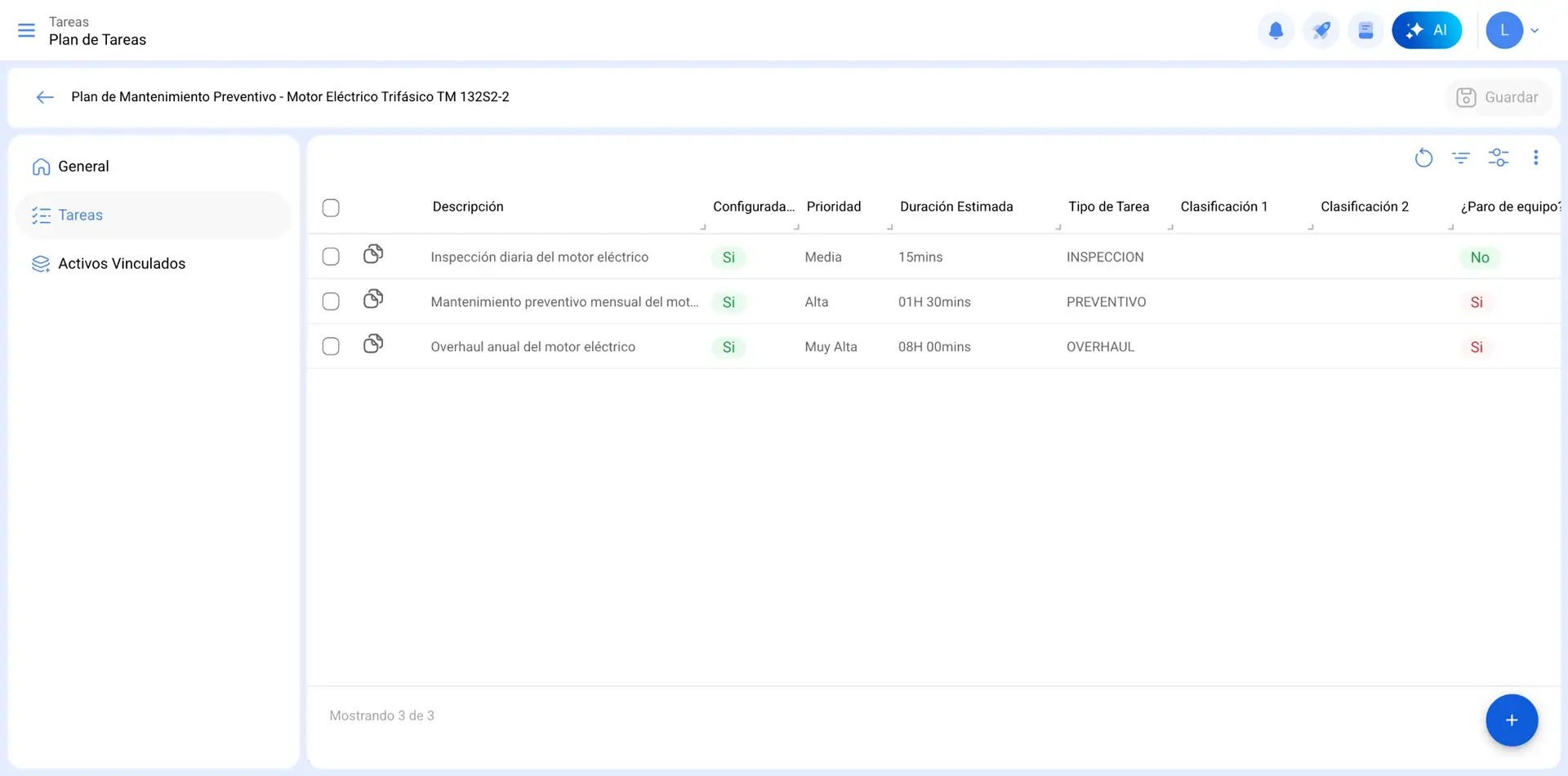Screen dimensions: 1568x776
Task: Select the Tareas sidebar item
Action: point(153,215)
